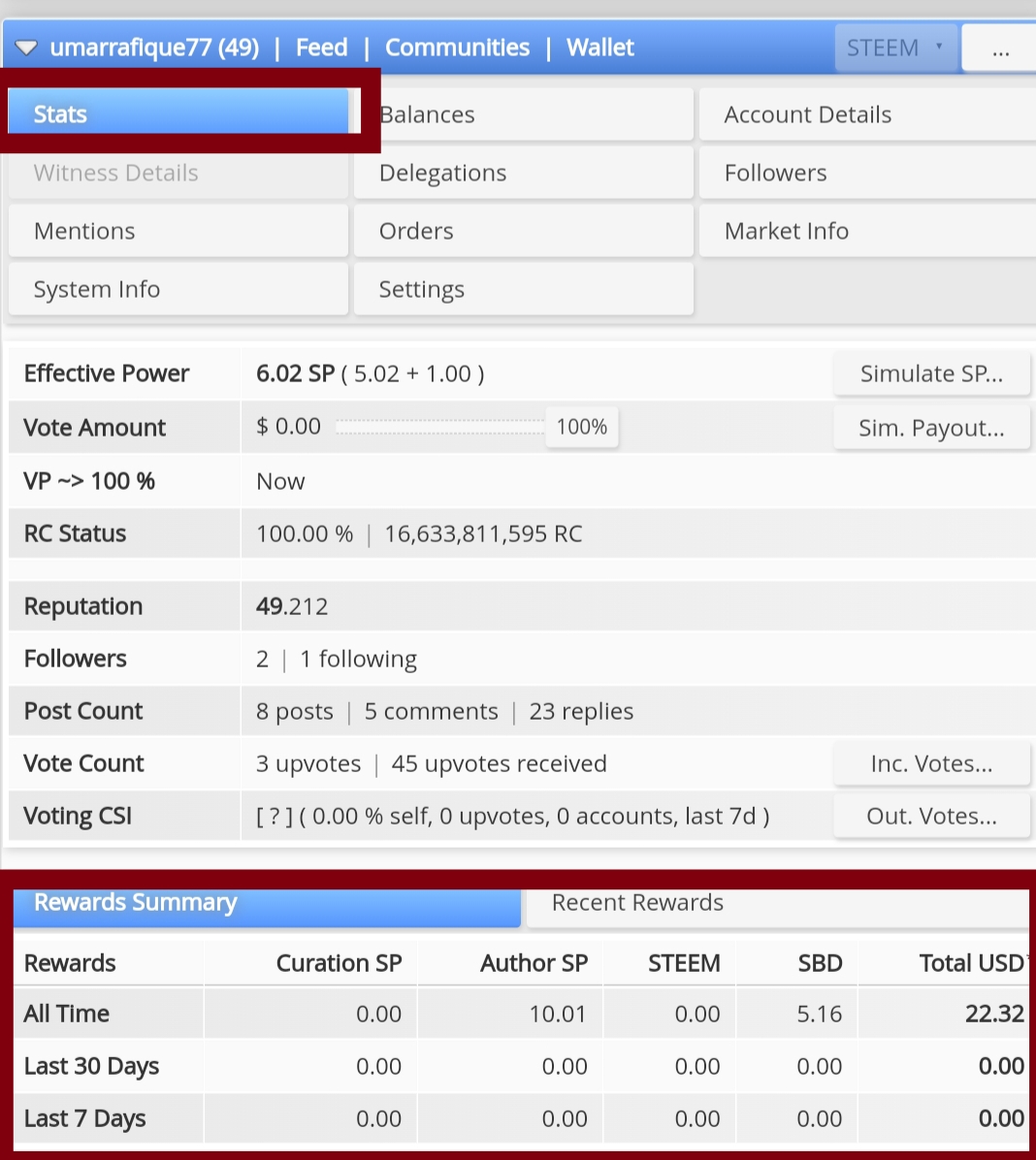
Task: Click the 45 upvotes received text
Action: pos(499,764)
